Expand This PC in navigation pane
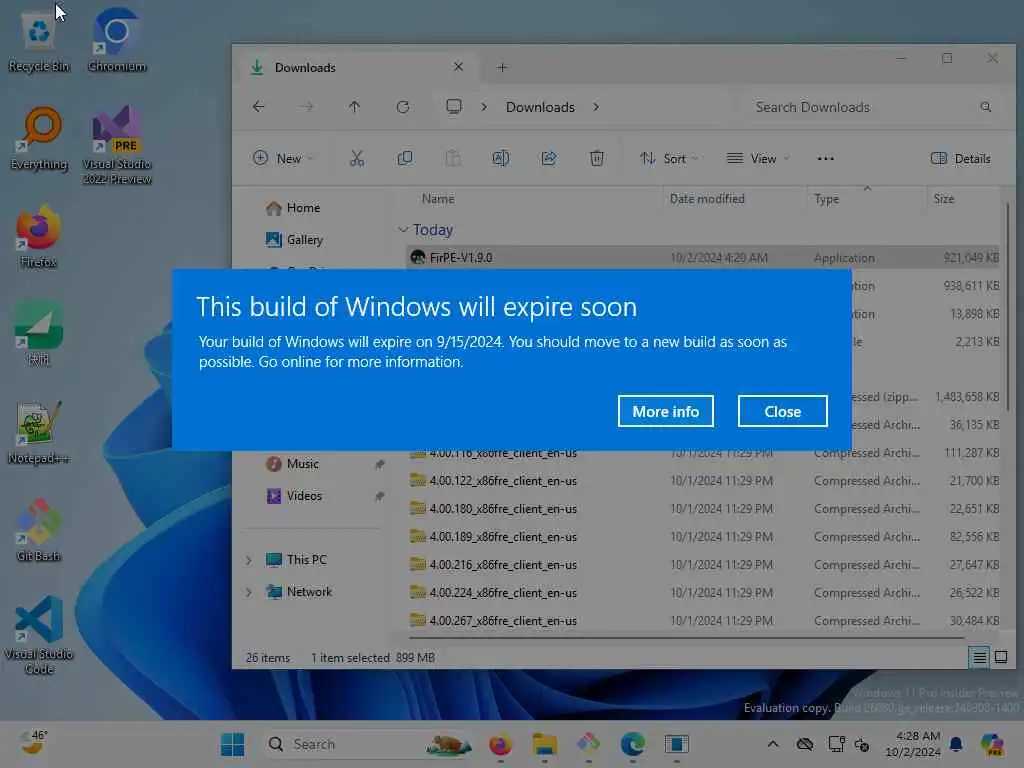This screenshot has width=1024, height=768. pyautogui.click(x=248, y=560)
